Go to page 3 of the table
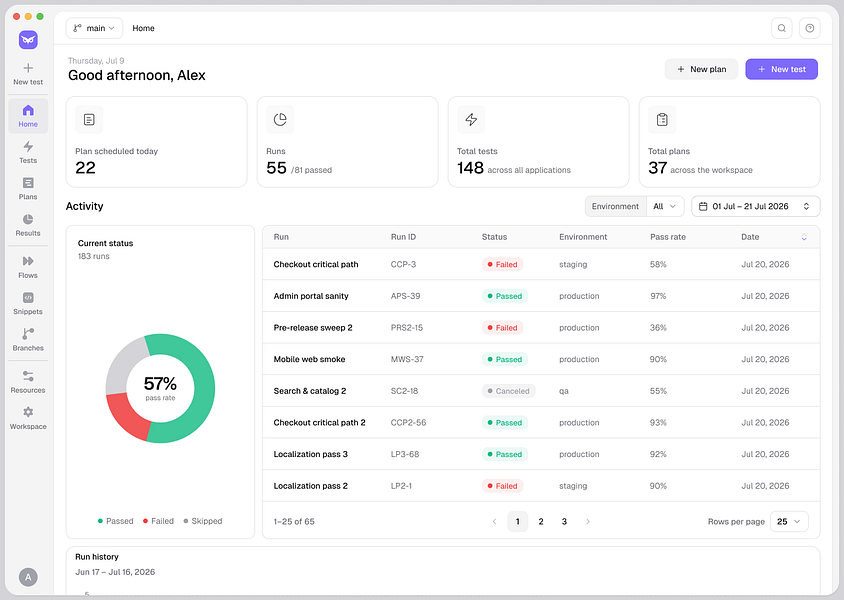844x600 pixels. pyautogui.click(x=564, y=521)
